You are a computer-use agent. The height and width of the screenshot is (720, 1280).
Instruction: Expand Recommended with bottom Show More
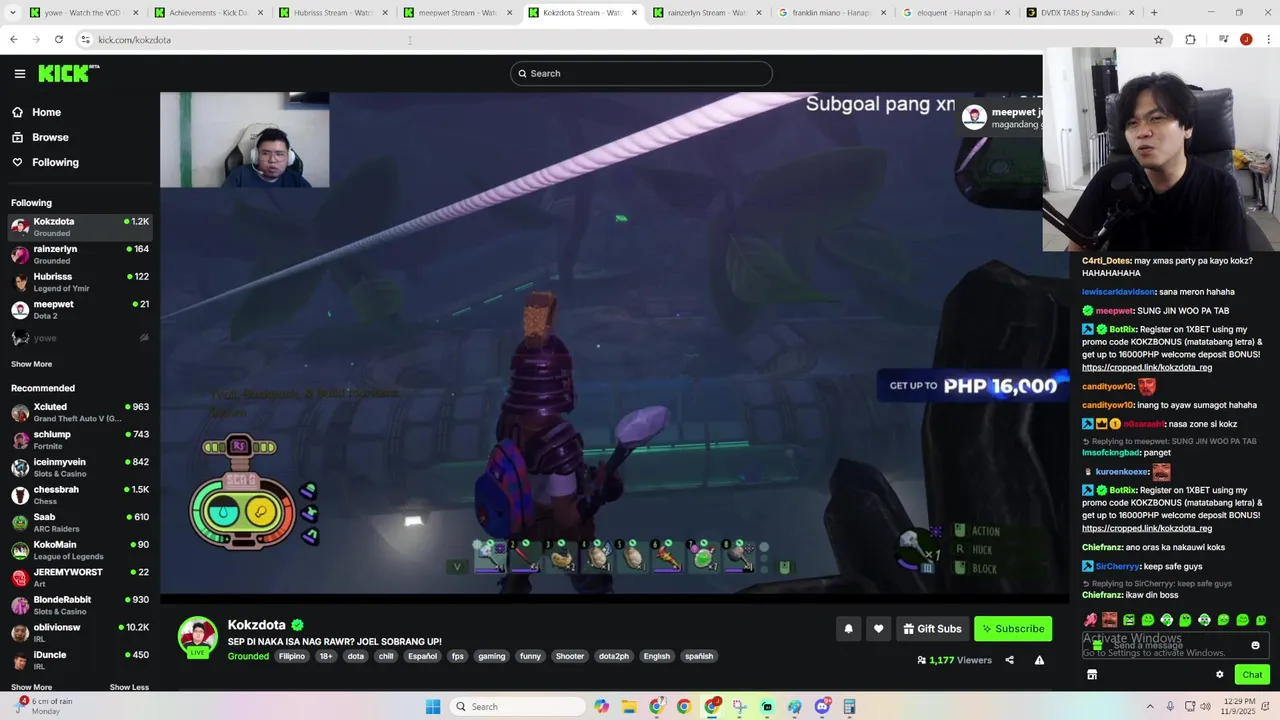[31, 687]
